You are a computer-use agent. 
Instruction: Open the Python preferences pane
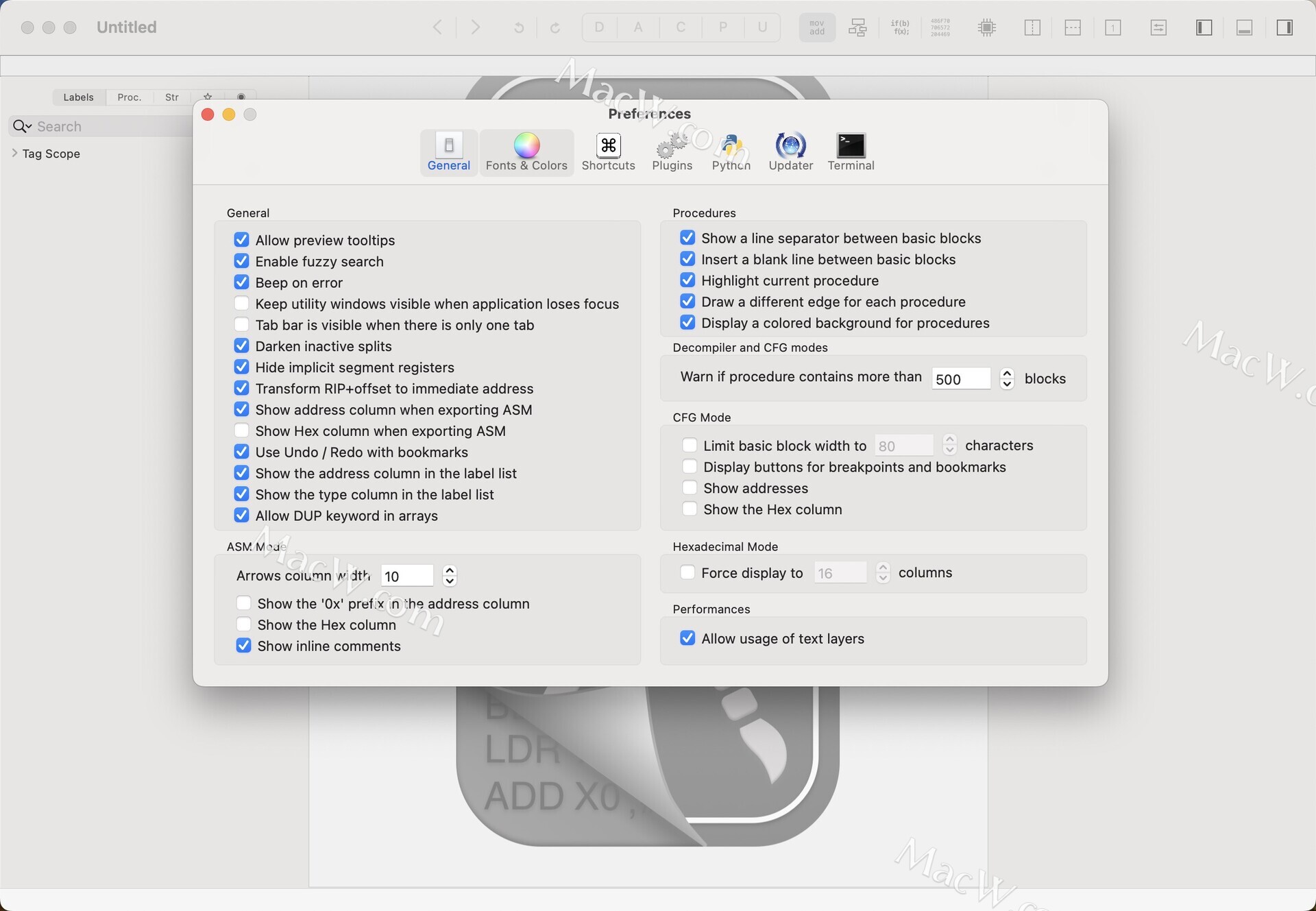(x=731, y=152)
